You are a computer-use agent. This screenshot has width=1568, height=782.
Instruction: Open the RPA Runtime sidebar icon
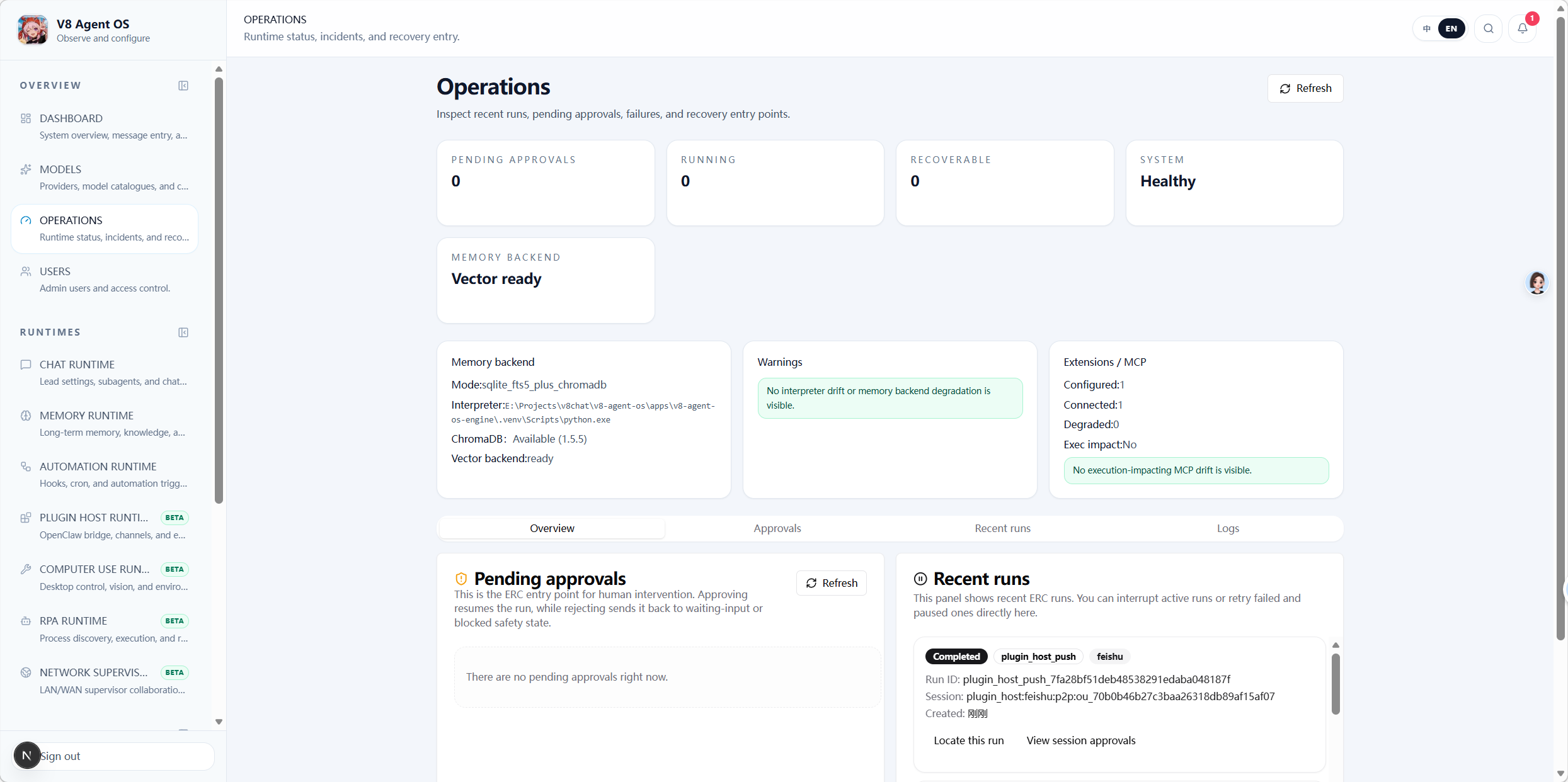click(x=26, y=620)
